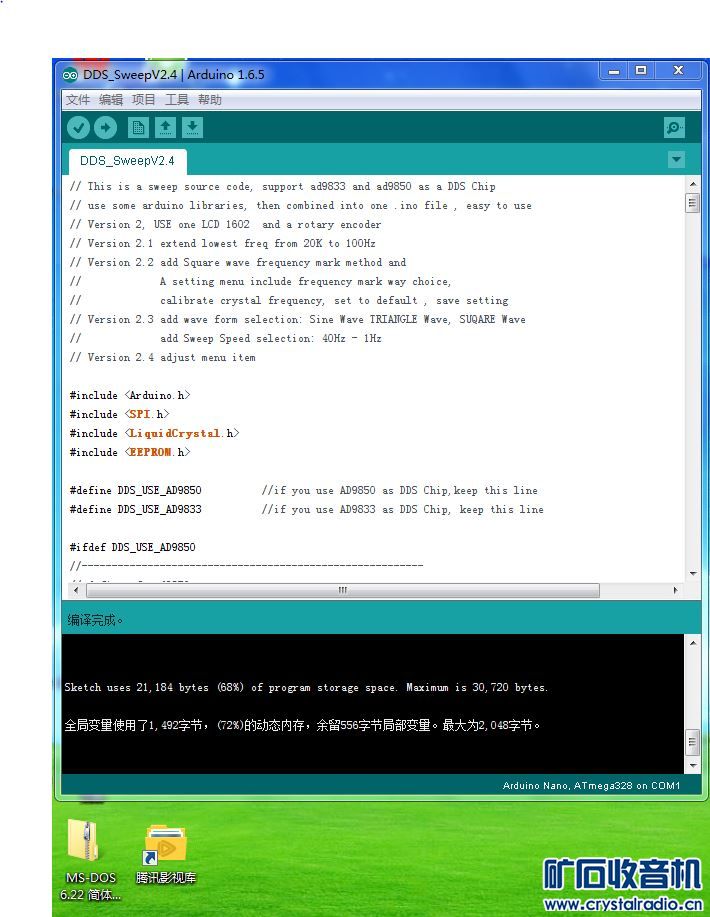Open the tab options dropdown arrow

[676, 160]
